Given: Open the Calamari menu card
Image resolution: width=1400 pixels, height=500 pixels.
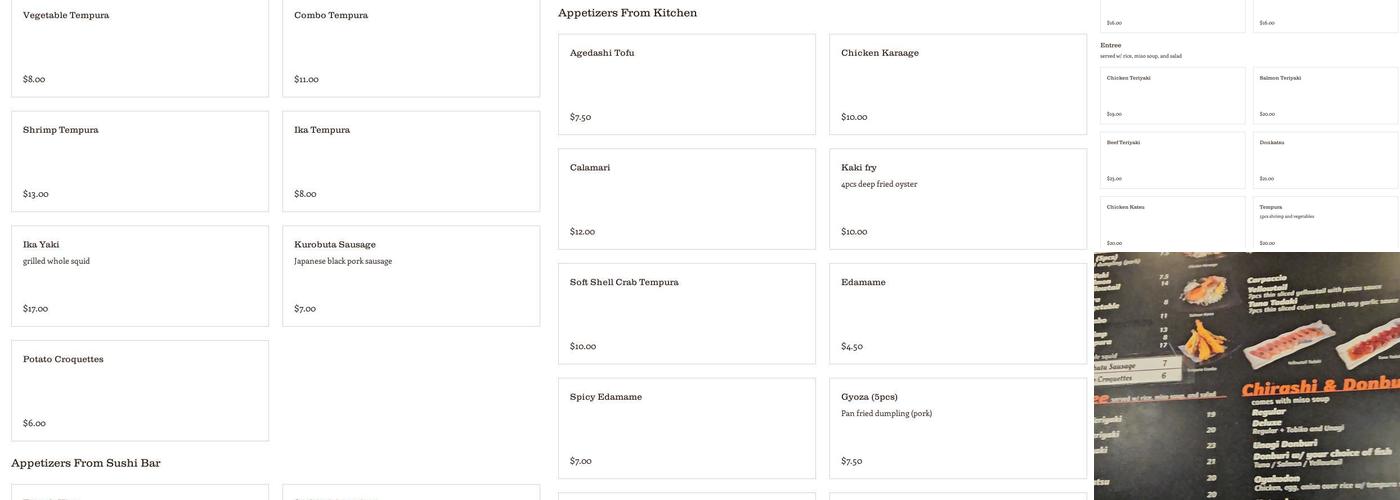Looking at the screenshot, I should (687, 199).
